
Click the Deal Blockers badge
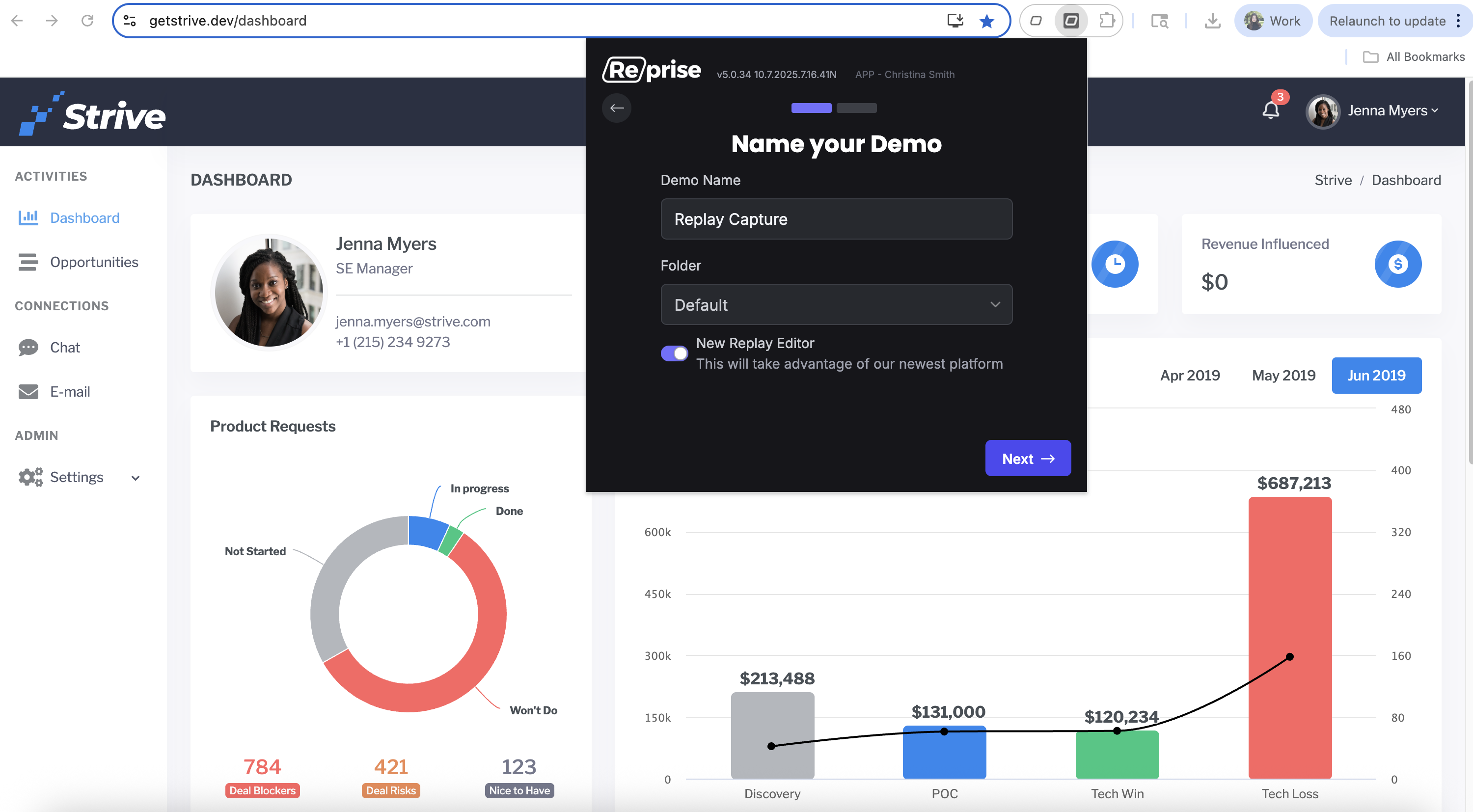(x=263, y=790)
